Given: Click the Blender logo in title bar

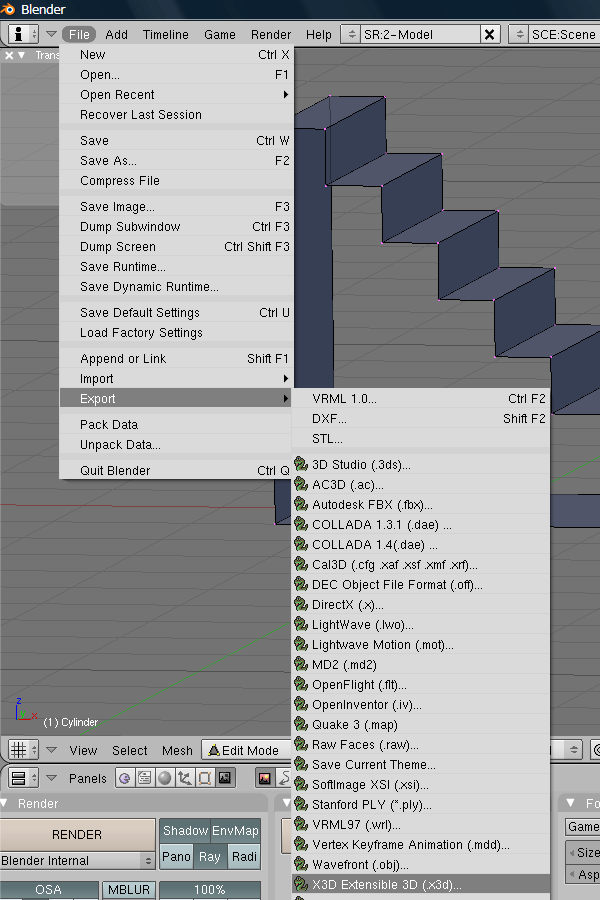Looking at the screenshot, I should 8,9.
